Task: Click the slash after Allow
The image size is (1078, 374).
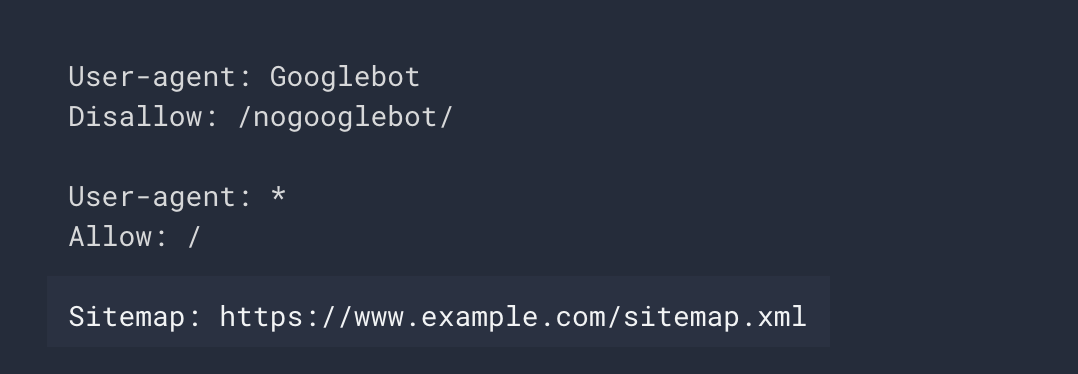Action: pyautogui.click(x=194, y=237)
